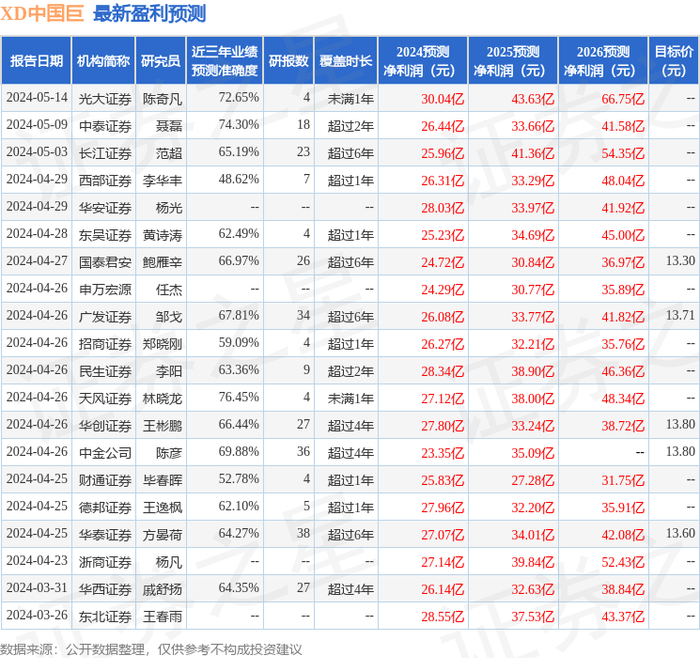Click accuracy value 76.45%

(x=239, y=397)
